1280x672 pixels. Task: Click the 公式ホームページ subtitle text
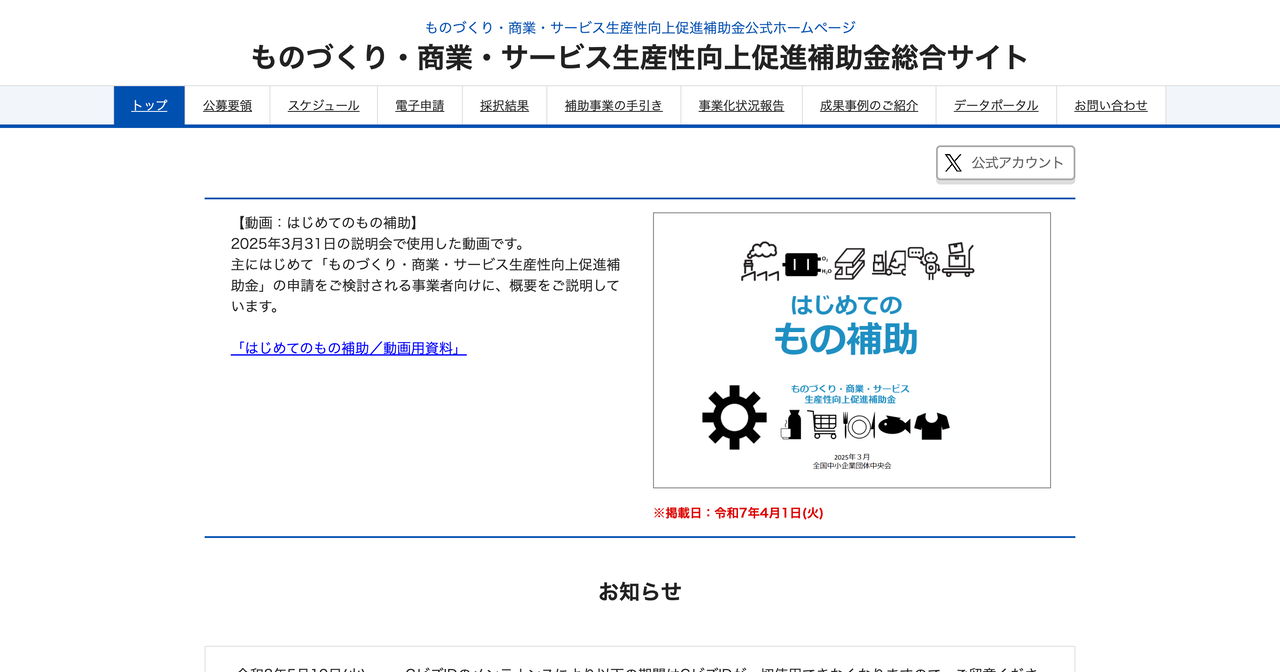[640, 27]
